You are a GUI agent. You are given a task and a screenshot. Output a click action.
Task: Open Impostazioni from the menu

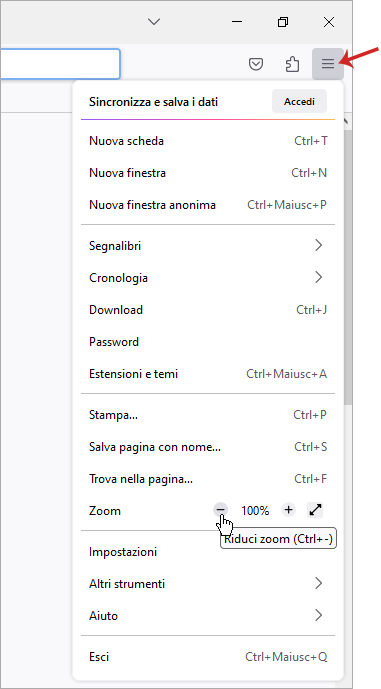pyautogui.click(x=208, y=551)
